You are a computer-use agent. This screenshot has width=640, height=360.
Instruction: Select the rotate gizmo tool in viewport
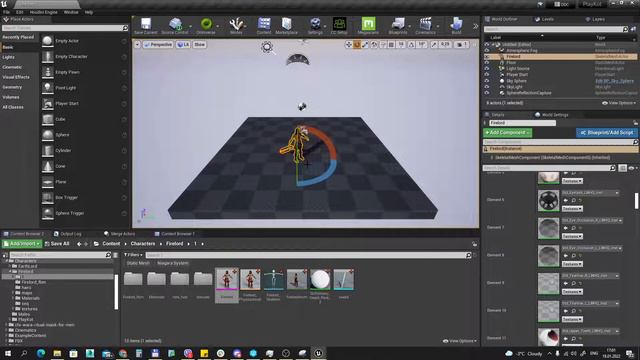coord(357,44)
